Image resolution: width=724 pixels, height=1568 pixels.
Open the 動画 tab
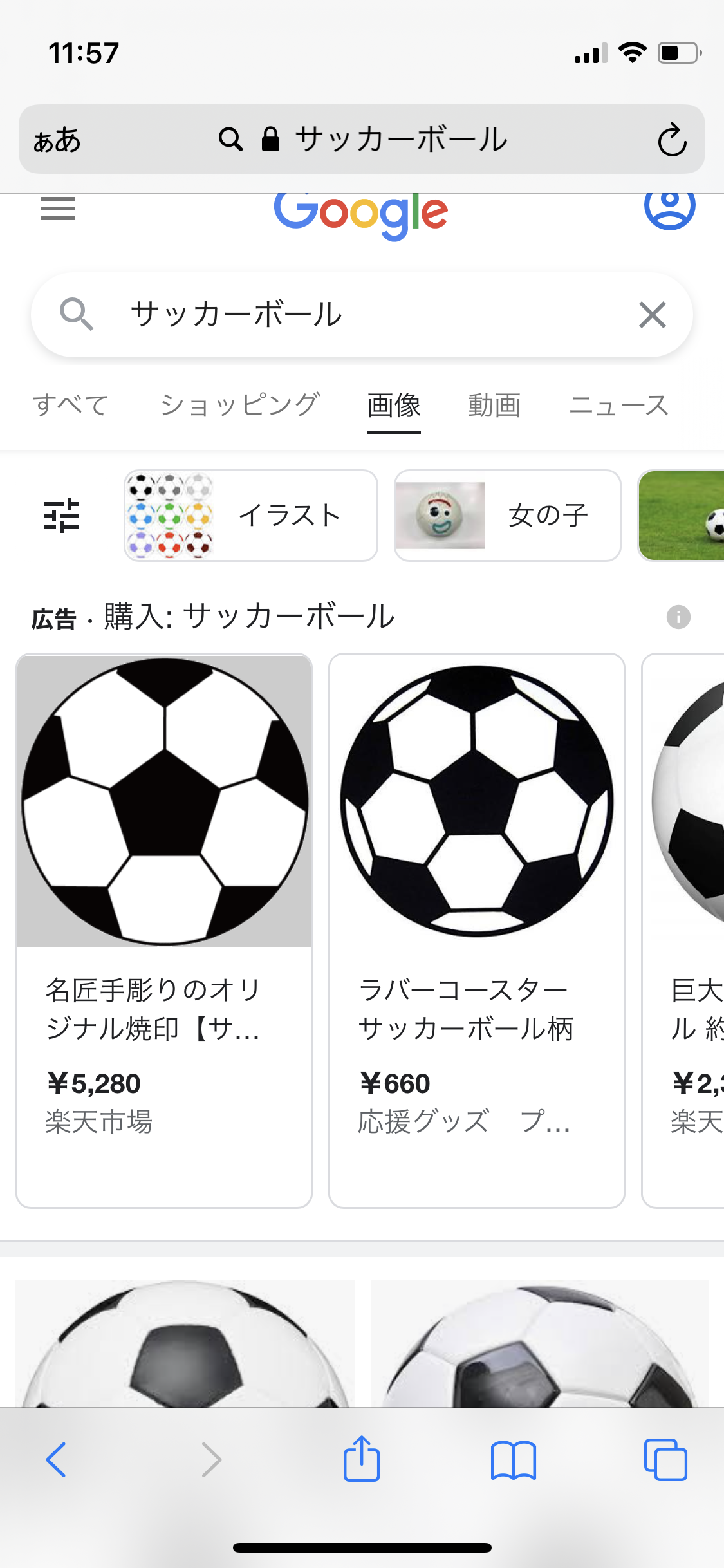click(494, 406)
